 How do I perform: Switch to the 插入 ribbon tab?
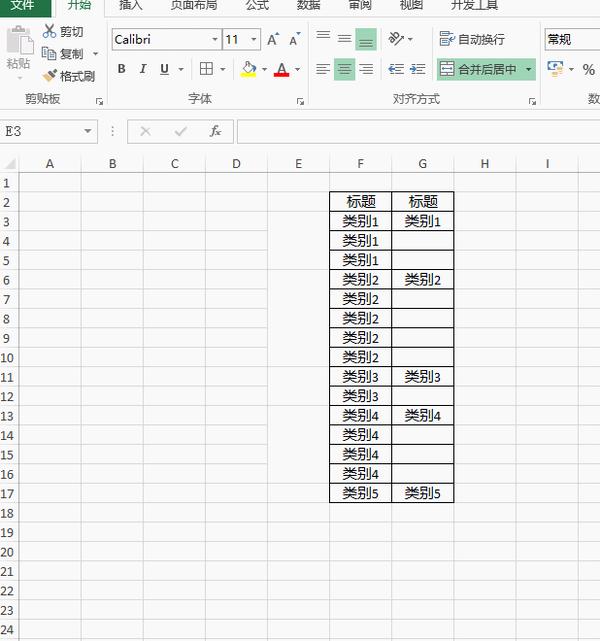pyautogui.click(x=130, y=5)
